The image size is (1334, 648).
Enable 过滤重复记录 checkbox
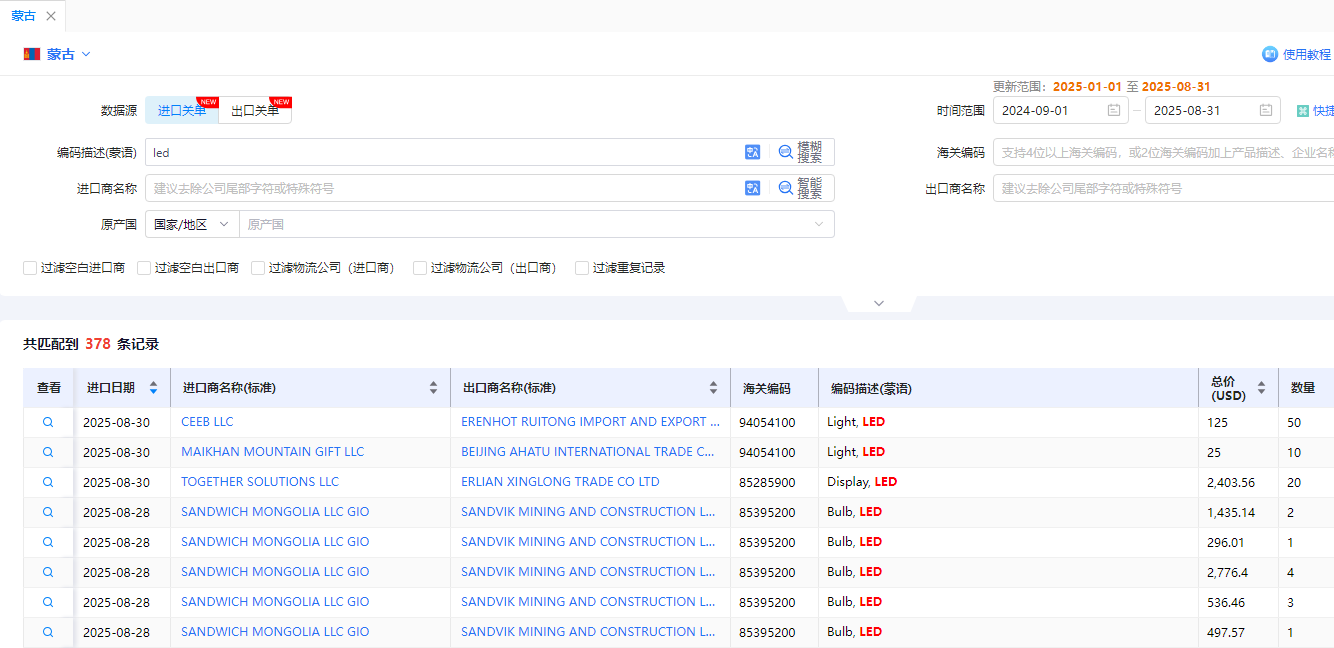(582, 268)
